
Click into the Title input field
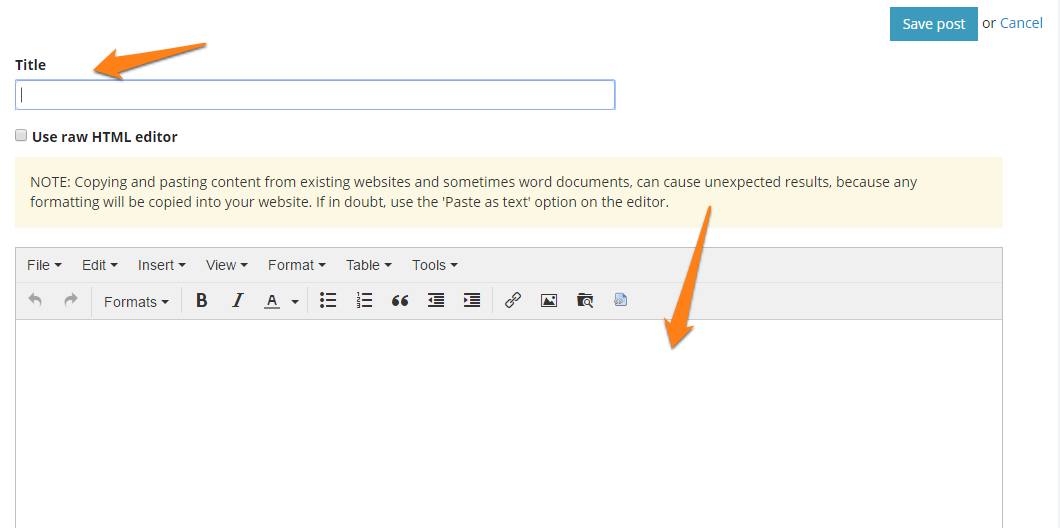click(315, 95)
